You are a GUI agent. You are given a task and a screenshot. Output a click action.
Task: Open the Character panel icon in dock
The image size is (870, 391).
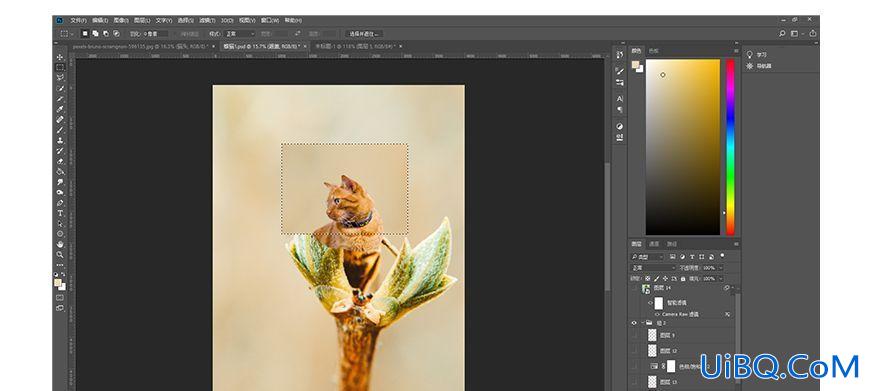tap(620, 99)
